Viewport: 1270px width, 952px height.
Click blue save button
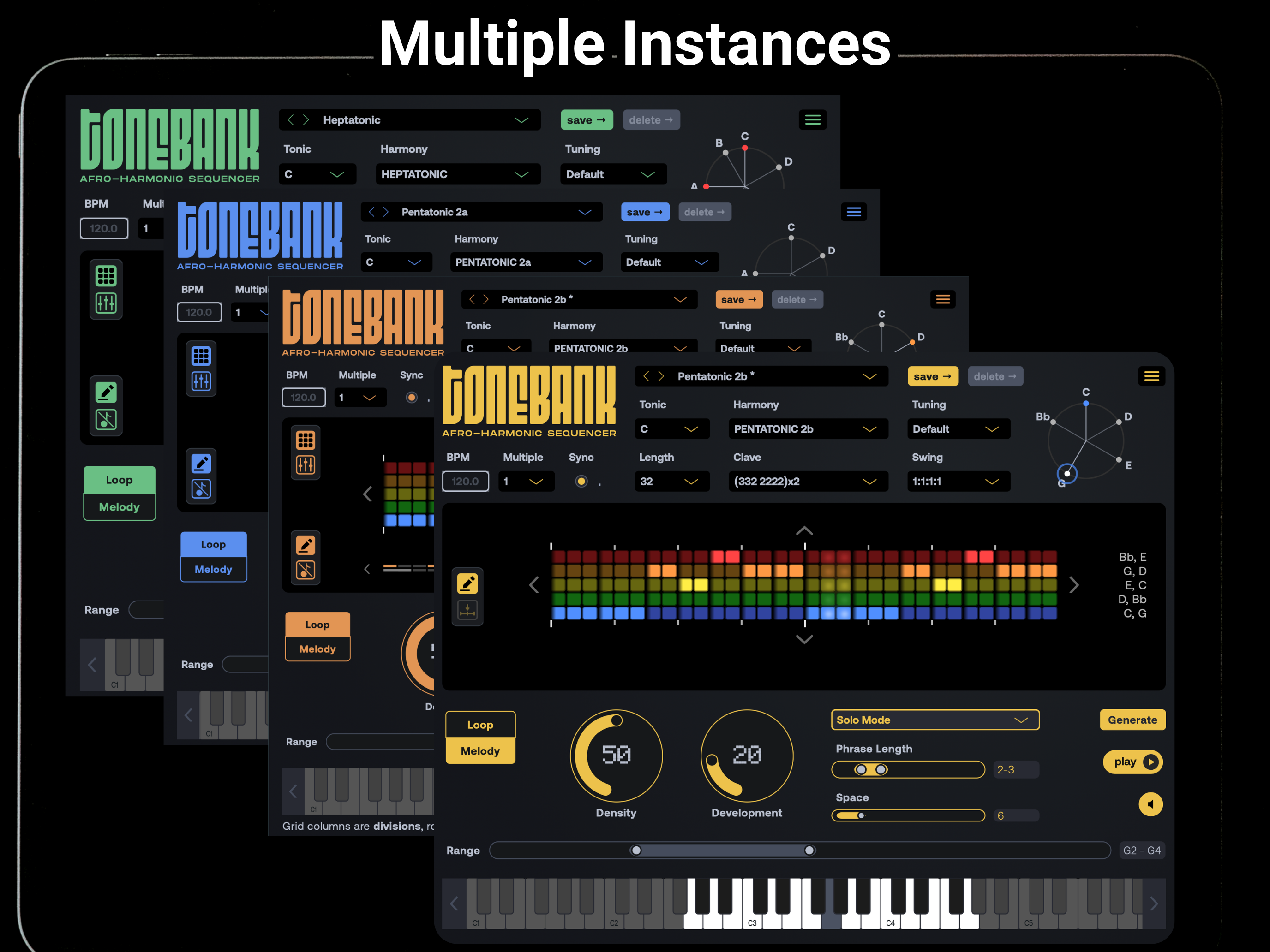[x=645, y=212]
